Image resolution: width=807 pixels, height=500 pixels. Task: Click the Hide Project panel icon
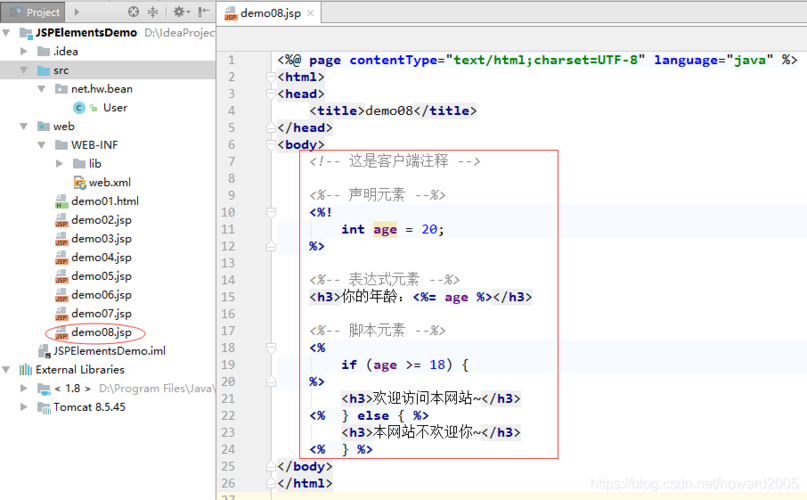click(x=204, y=11)
